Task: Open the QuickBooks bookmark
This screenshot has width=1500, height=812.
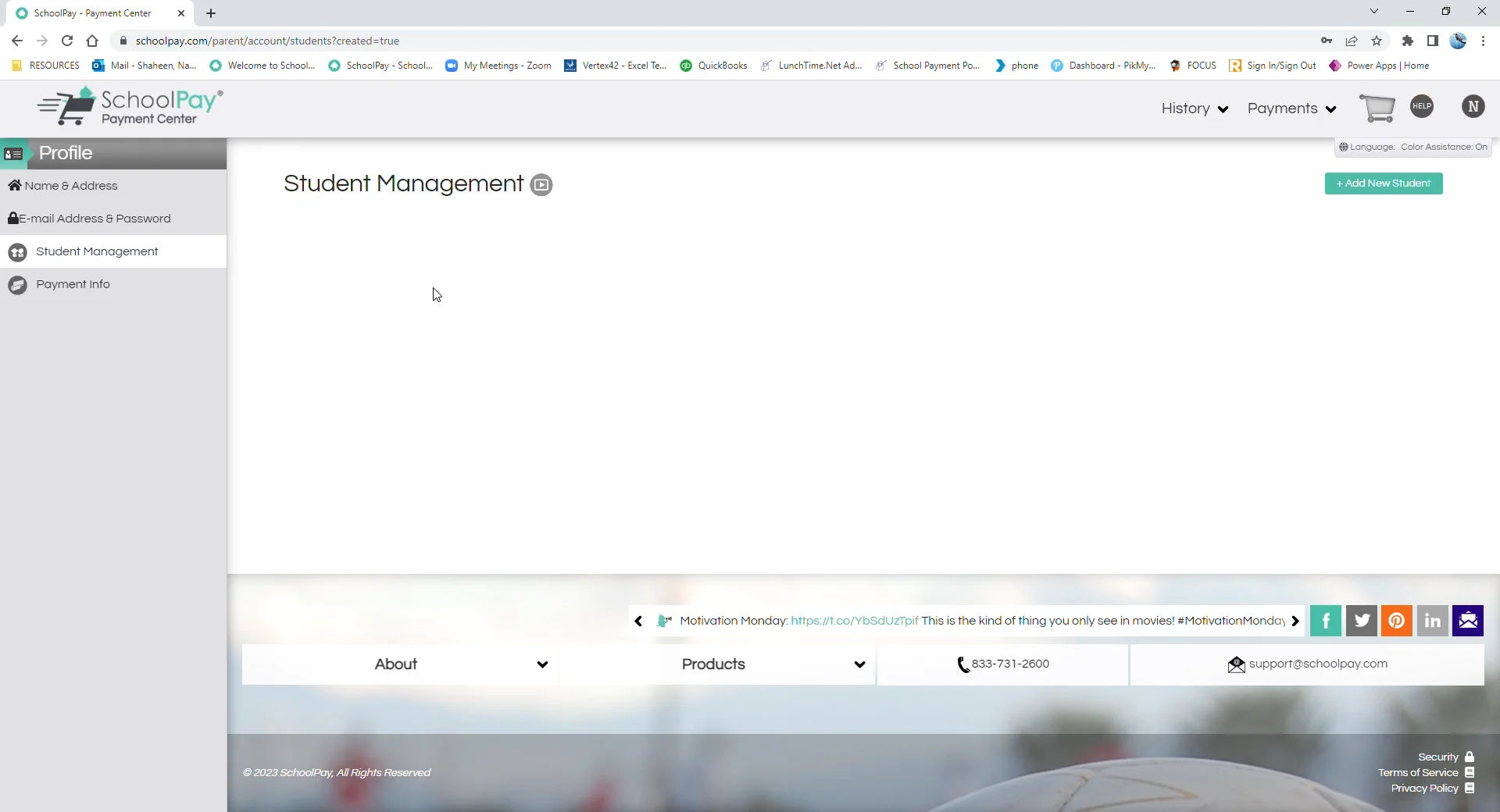Action: coord(713,66)
